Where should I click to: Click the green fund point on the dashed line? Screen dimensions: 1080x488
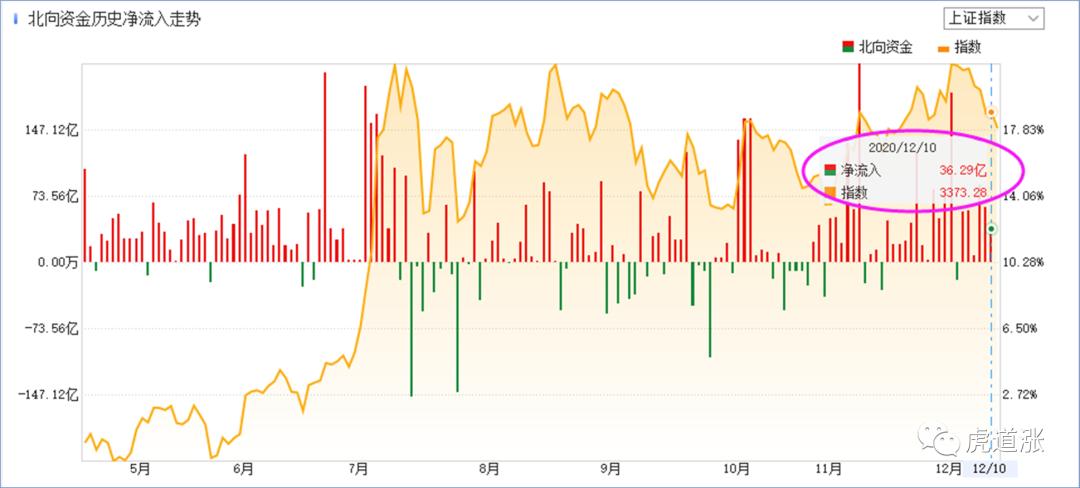(x=992, y=229)
